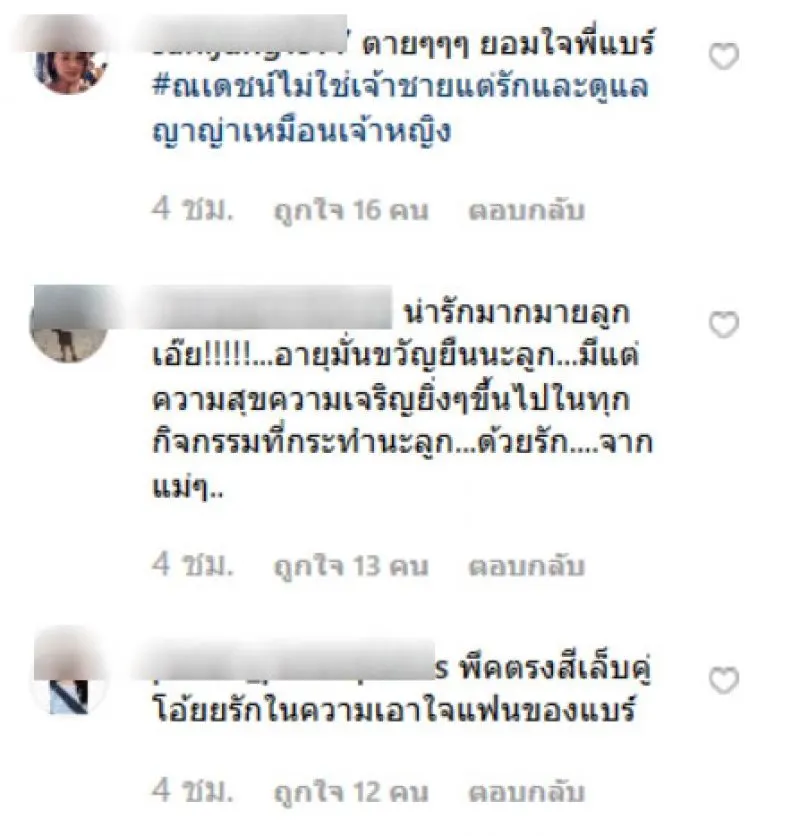Reply to the comment with 13 likes

526,566
